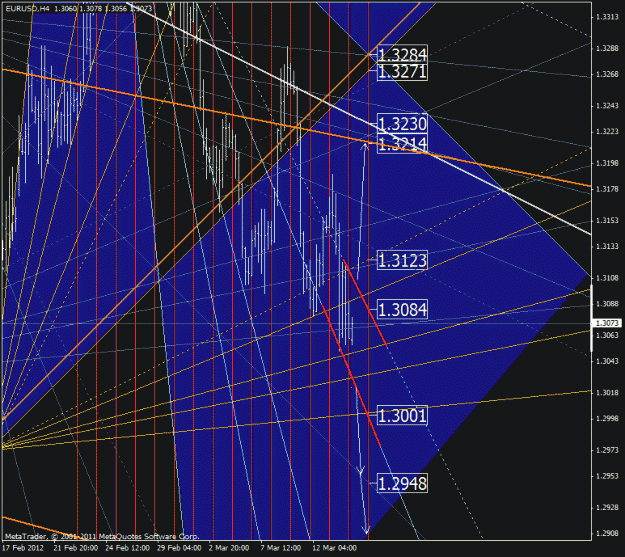Screen dimensions: 625x557
Task: Click the 1.3284 price label
Action: click(x=402, y=54)
